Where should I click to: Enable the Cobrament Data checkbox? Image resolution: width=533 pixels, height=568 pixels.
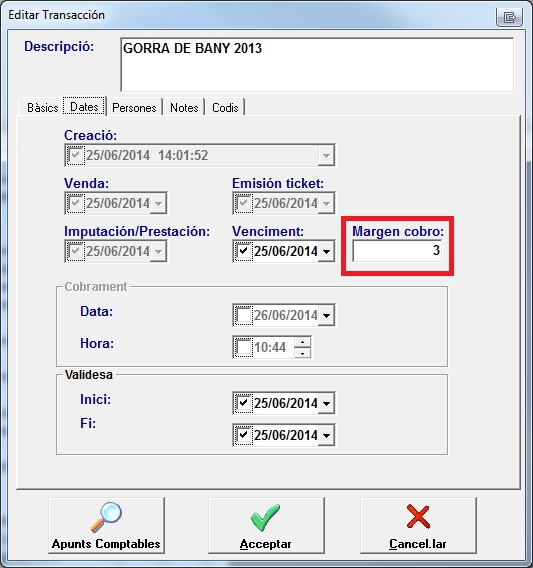coord(243,315)
